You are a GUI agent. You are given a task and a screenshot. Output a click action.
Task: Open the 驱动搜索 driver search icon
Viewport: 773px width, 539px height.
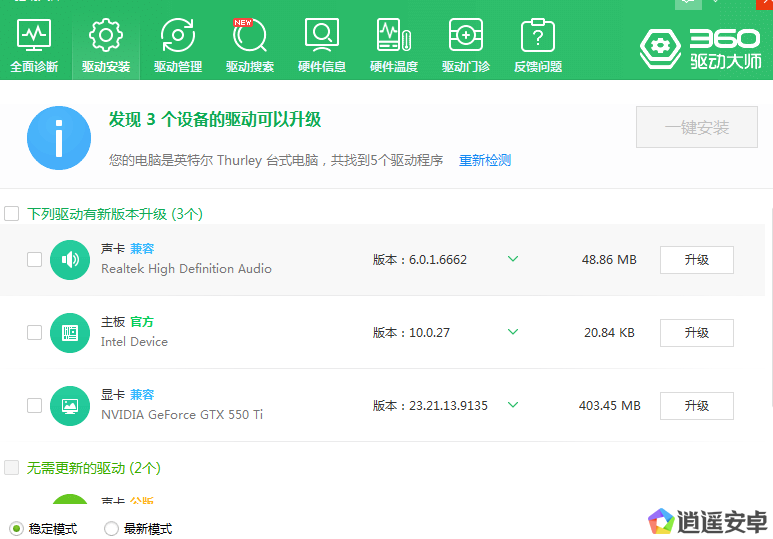249,45
